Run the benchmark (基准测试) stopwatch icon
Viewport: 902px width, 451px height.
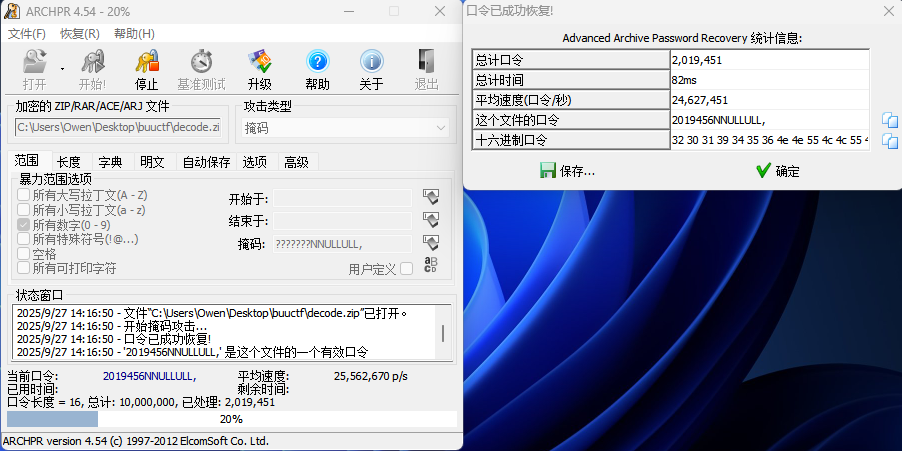[x=201, y=61]
